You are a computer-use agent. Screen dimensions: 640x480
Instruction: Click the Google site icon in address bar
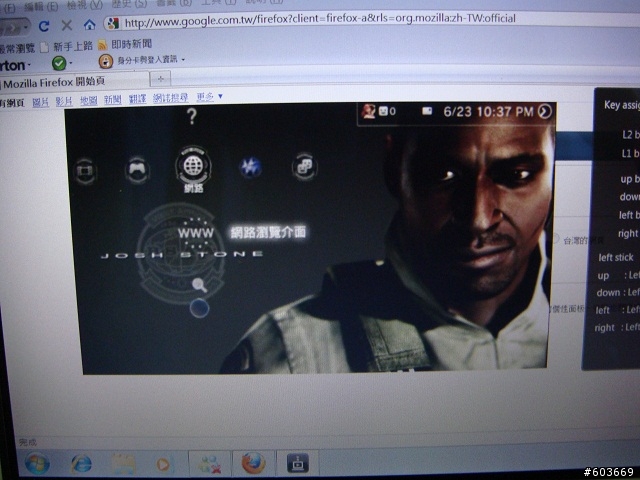point(113,23)
